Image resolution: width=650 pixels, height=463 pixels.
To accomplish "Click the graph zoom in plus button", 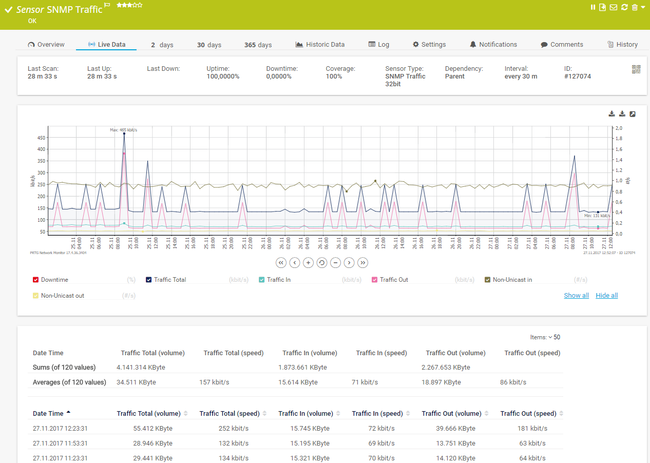I will pyautogui.click(x=308, y=262).
